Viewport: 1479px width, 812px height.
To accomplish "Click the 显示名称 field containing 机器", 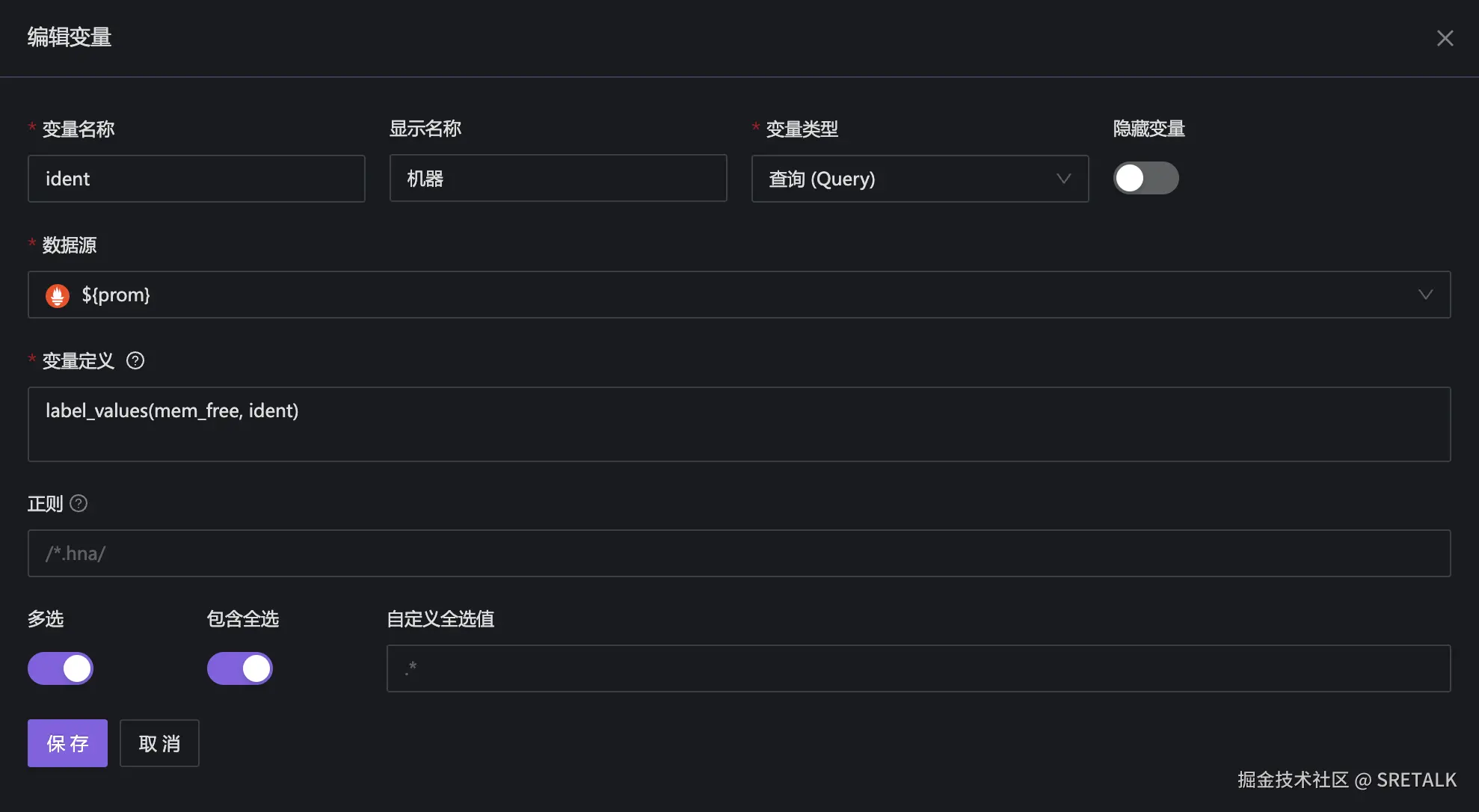I will (x=558, y=179).
